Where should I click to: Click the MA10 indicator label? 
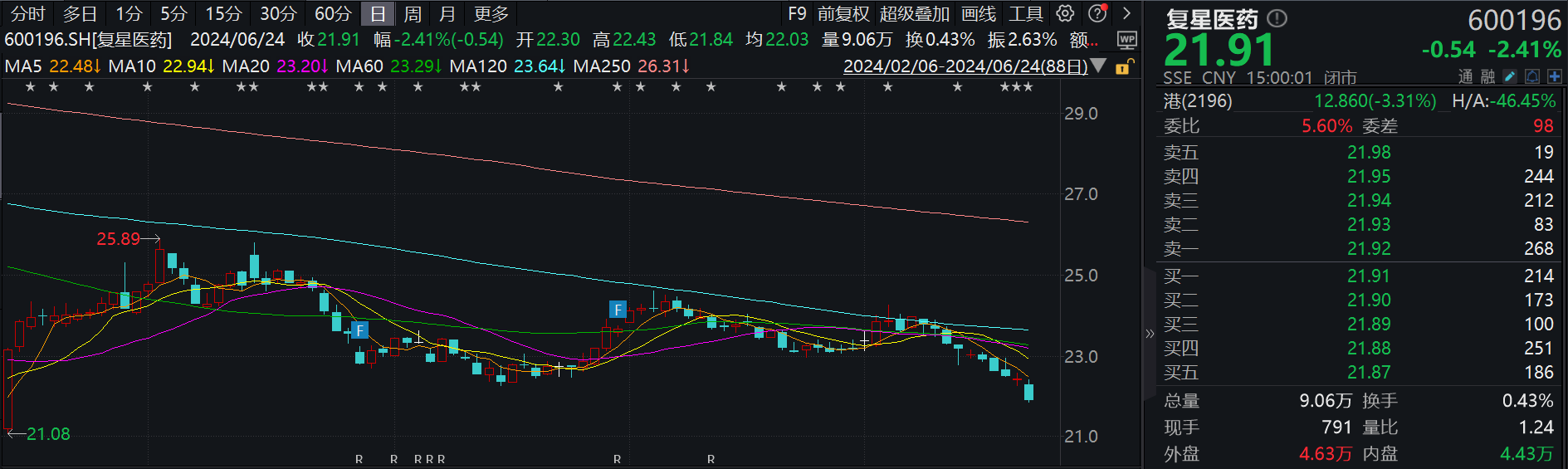pyautogui.click(x=132, y=66)
